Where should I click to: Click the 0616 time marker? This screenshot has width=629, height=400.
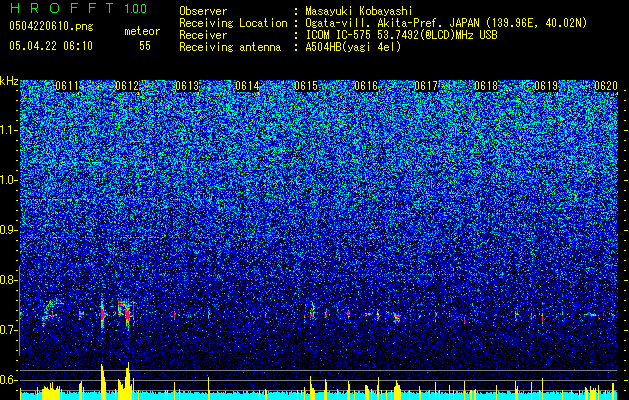pos(366,86)
